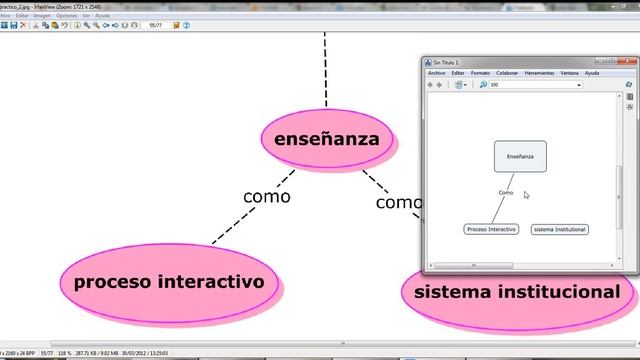Open the Ventana menu in CmapTools

click(x=569, y=73)
